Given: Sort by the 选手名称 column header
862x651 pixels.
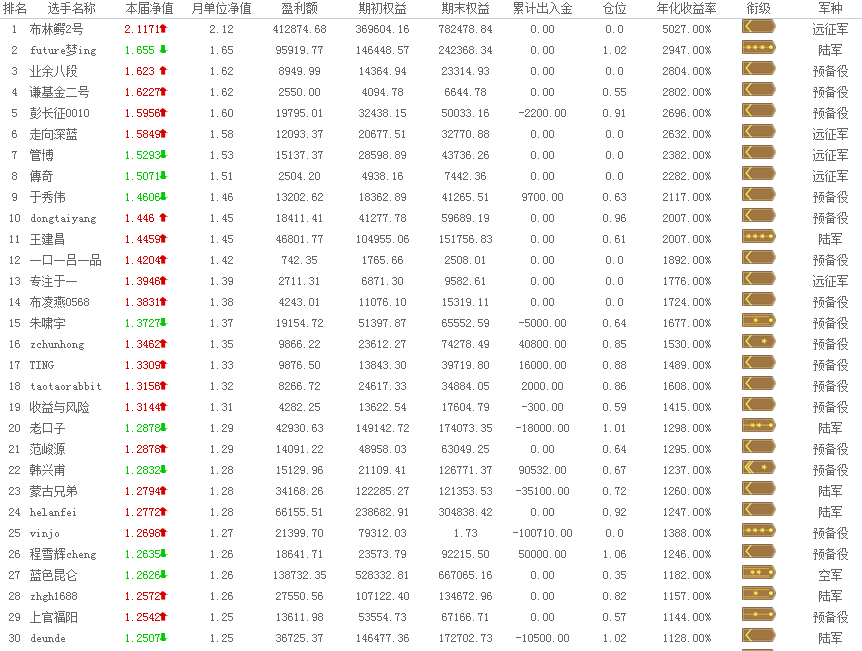Looking at the screenshot, I should (71, 8).
